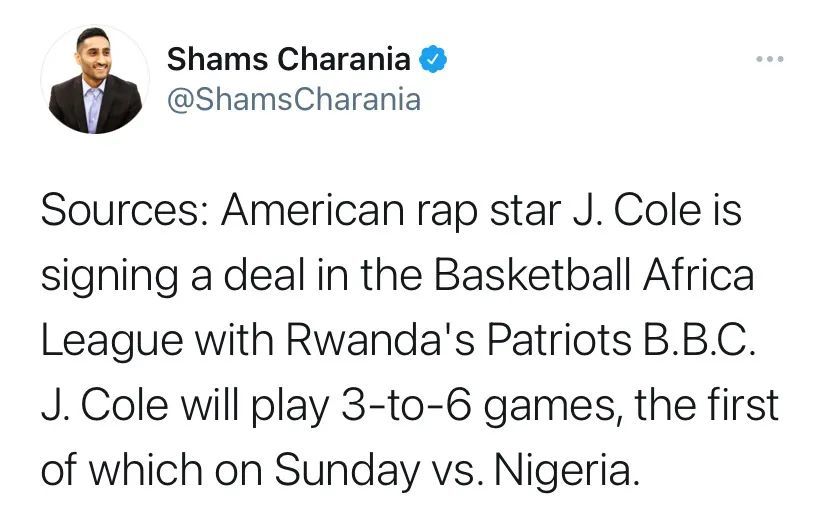Screen dimensions: 827x526
Task: Click the word "Sources:" in the tweet
Action: [x=124, y=211]
